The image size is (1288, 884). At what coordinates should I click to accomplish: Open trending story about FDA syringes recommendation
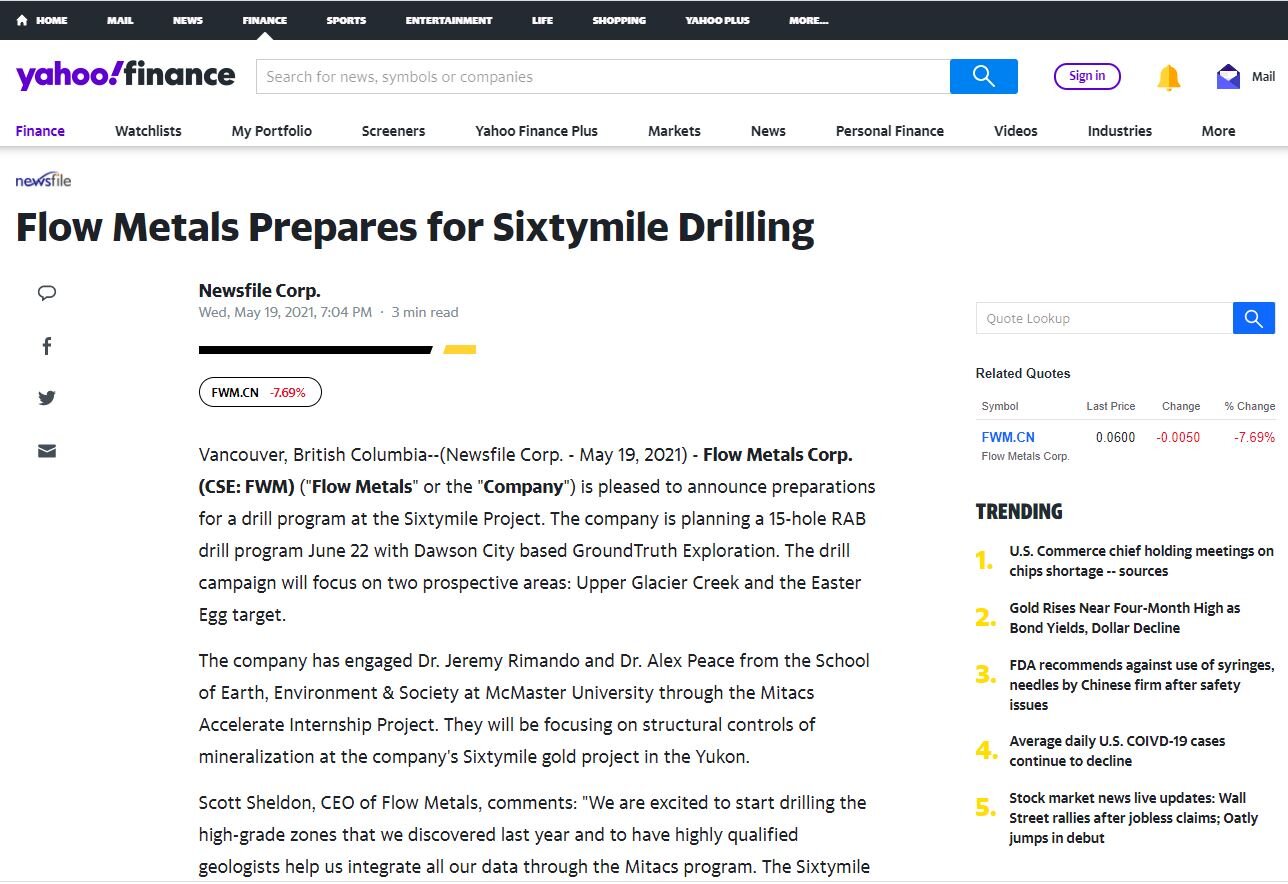tap(1141, 685)
